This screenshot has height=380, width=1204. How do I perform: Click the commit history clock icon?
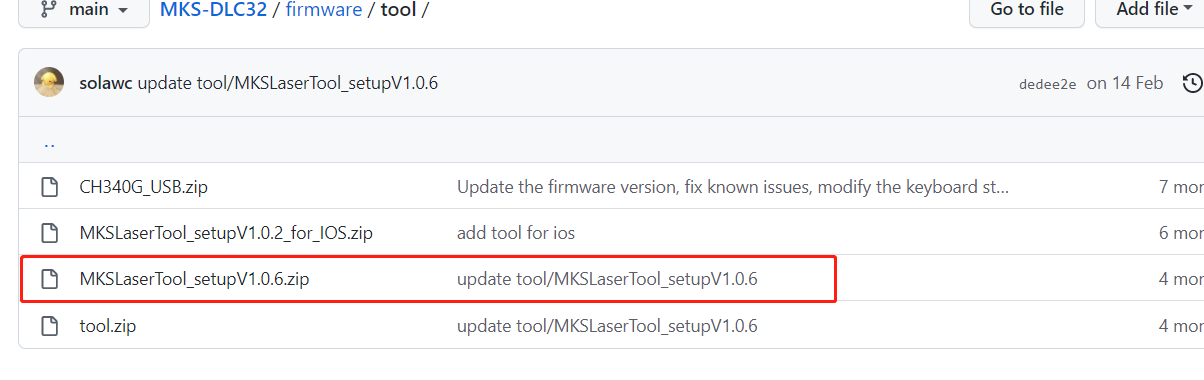pos(1192,83)
